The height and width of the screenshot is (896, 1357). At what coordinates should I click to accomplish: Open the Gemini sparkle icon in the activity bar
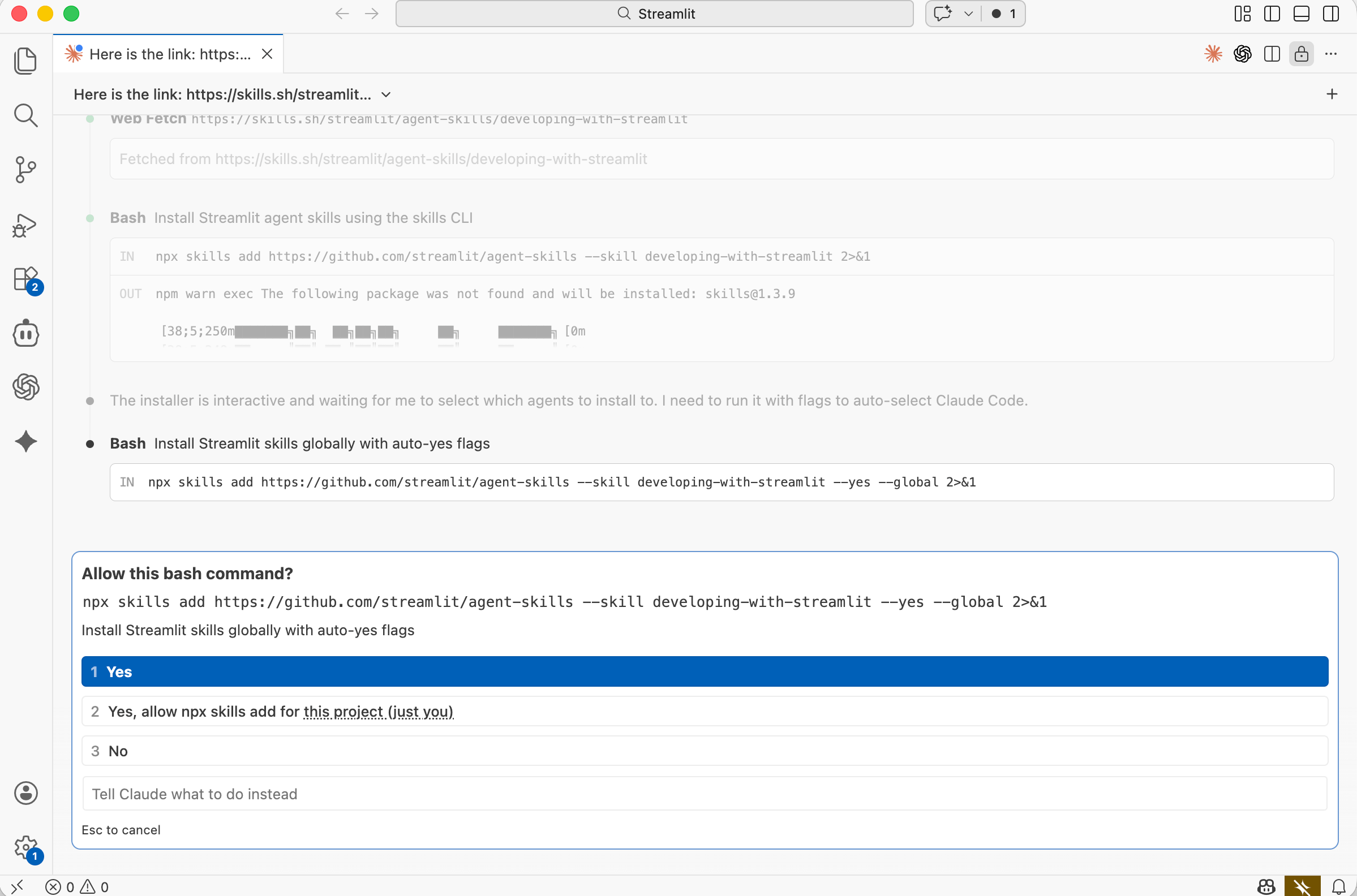[x=25, y=441]
